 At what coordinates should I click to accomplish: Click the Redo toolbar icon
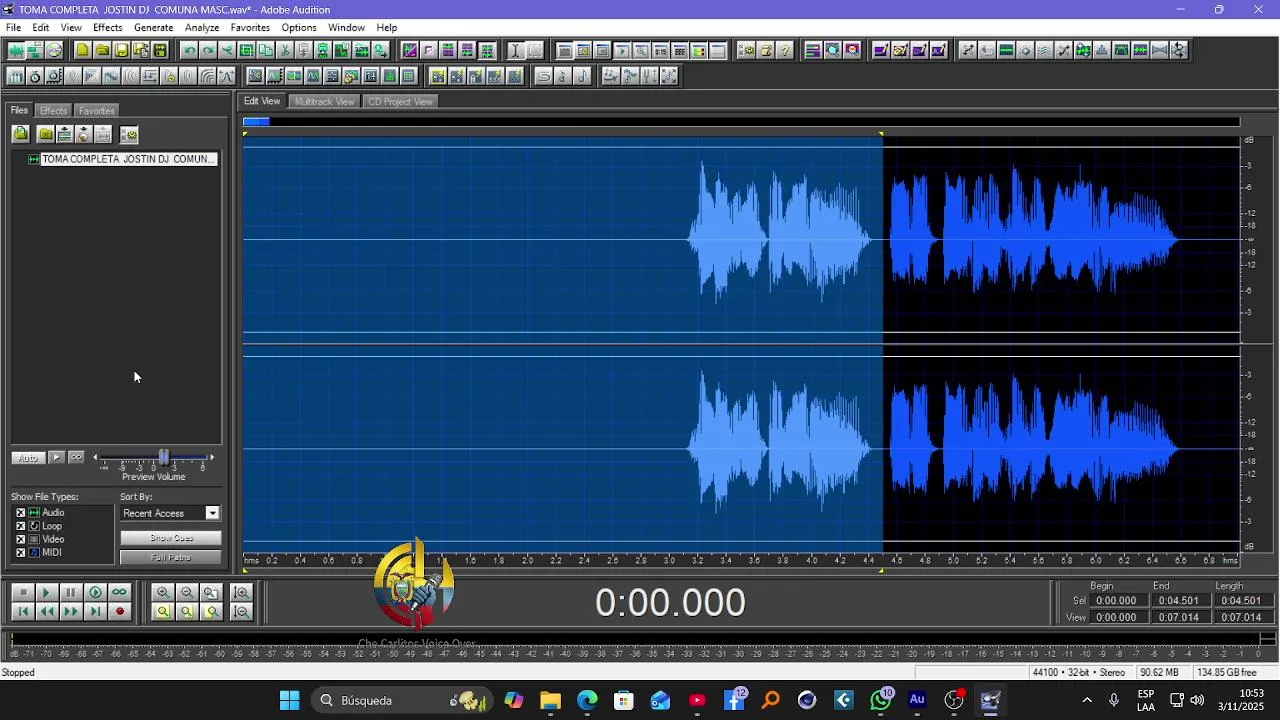point(208,50)
